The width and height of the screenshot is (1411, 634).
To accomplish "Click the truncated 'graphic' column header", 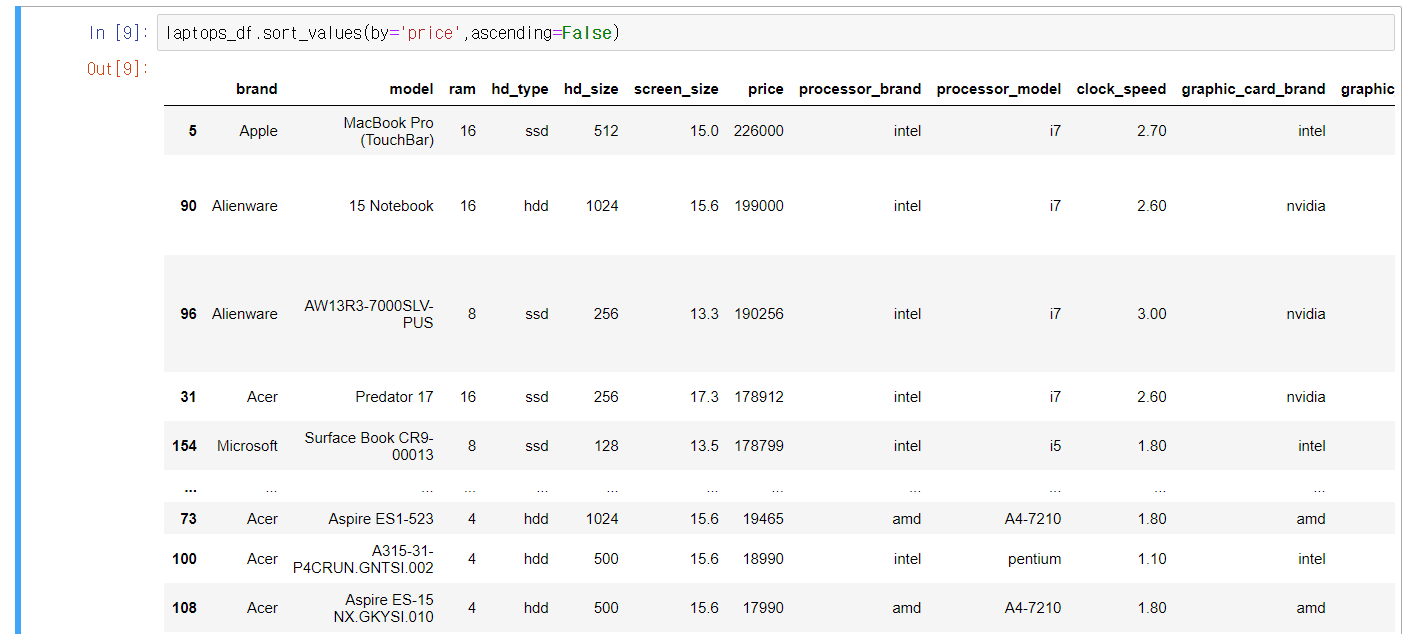I will click(1367, 89).
